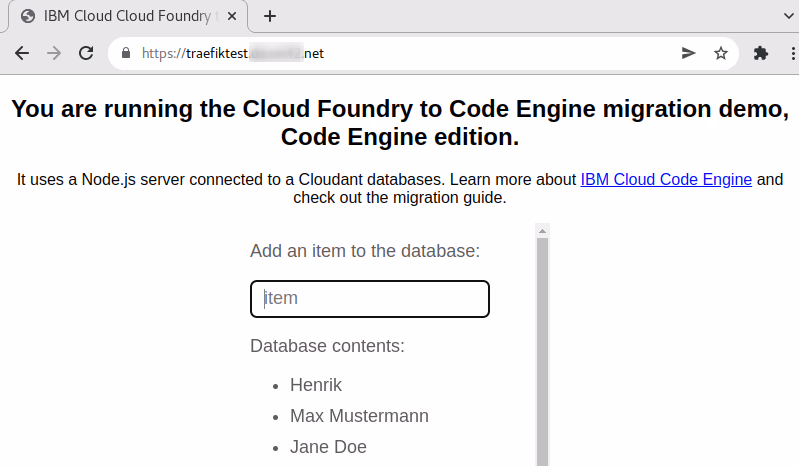The height and width of the screenshot is (466, 799).
Task: Open the IBM Cloud Code Engine link
Action: pyautogui.click(x=666, y=180)
